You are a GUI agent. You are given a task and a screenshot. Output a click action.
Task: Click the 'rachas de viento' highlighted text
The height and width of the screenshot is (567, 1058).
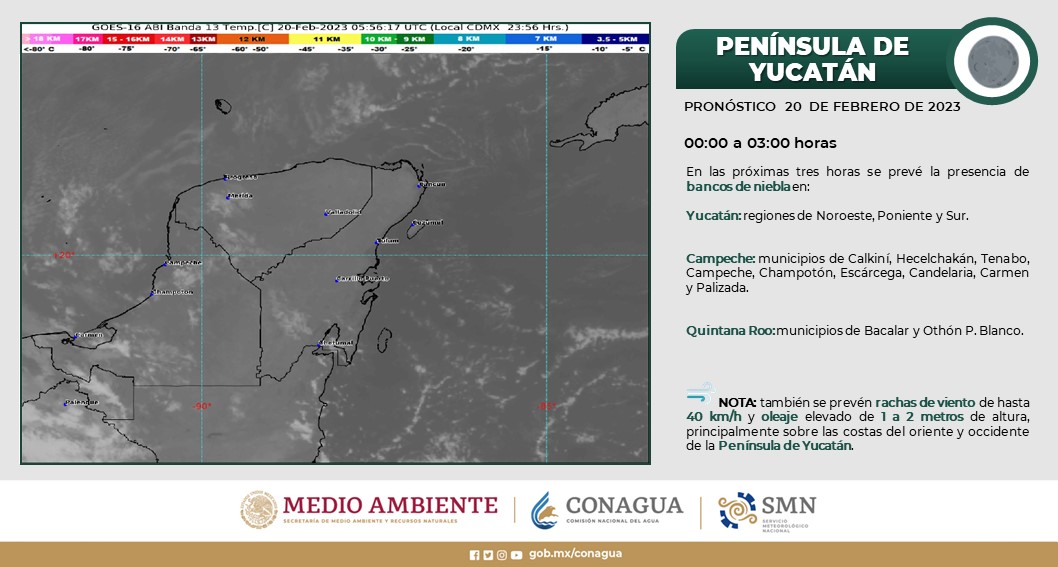pyautogui.click(x=926, y=402)
